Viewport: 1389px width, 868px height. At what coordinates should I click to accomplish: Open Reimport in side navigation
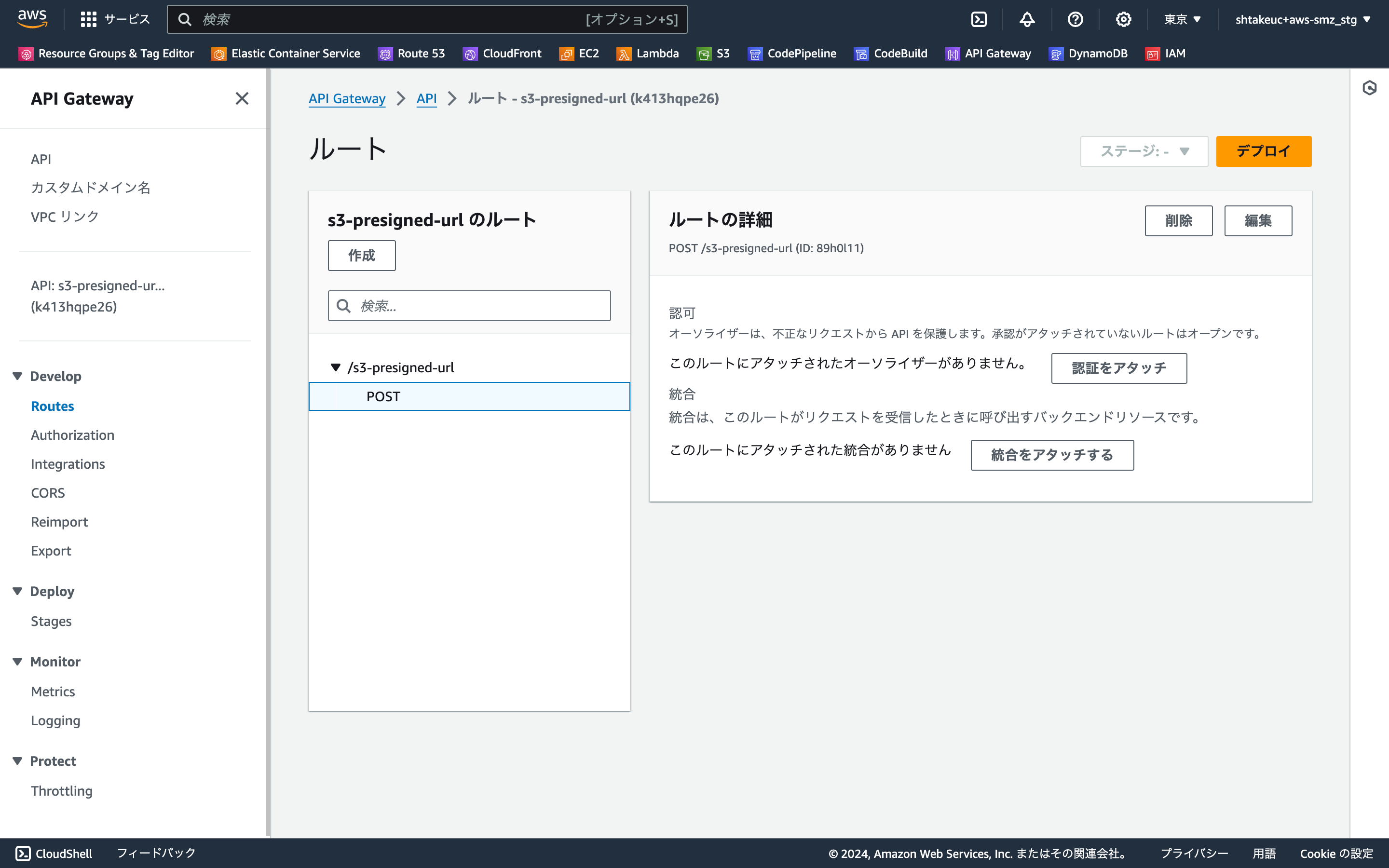tap(59, 522)
